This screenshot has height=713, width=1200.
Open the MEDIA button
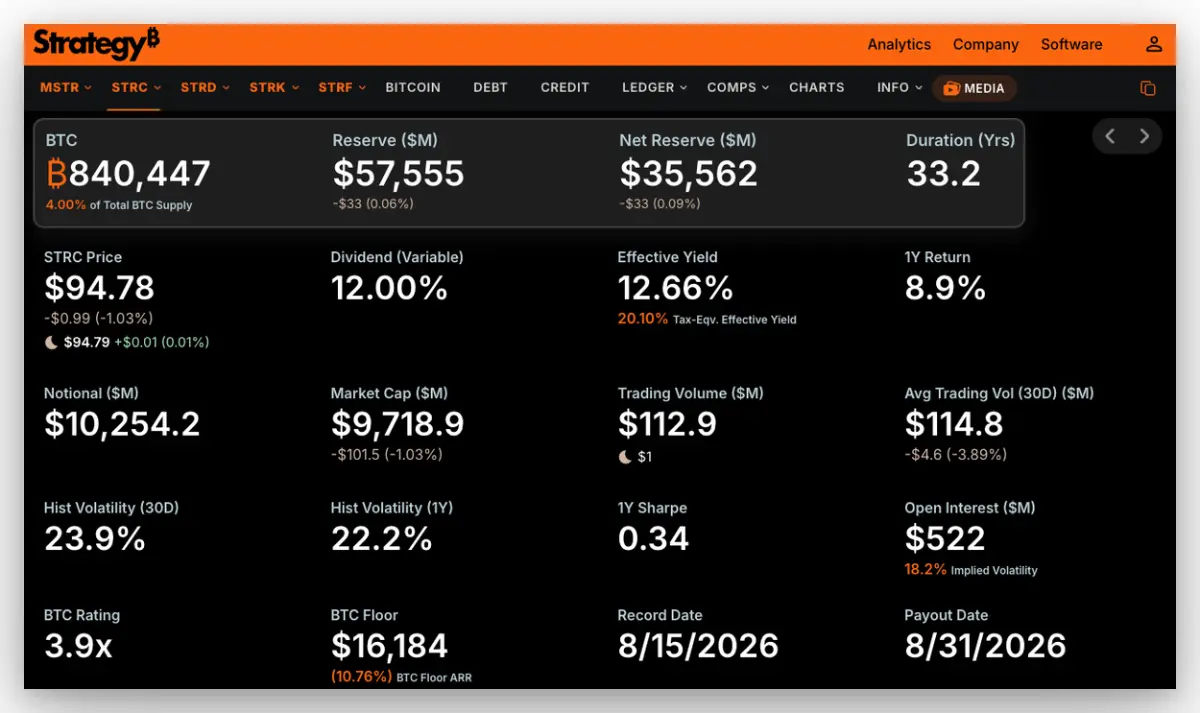(974, 88)
